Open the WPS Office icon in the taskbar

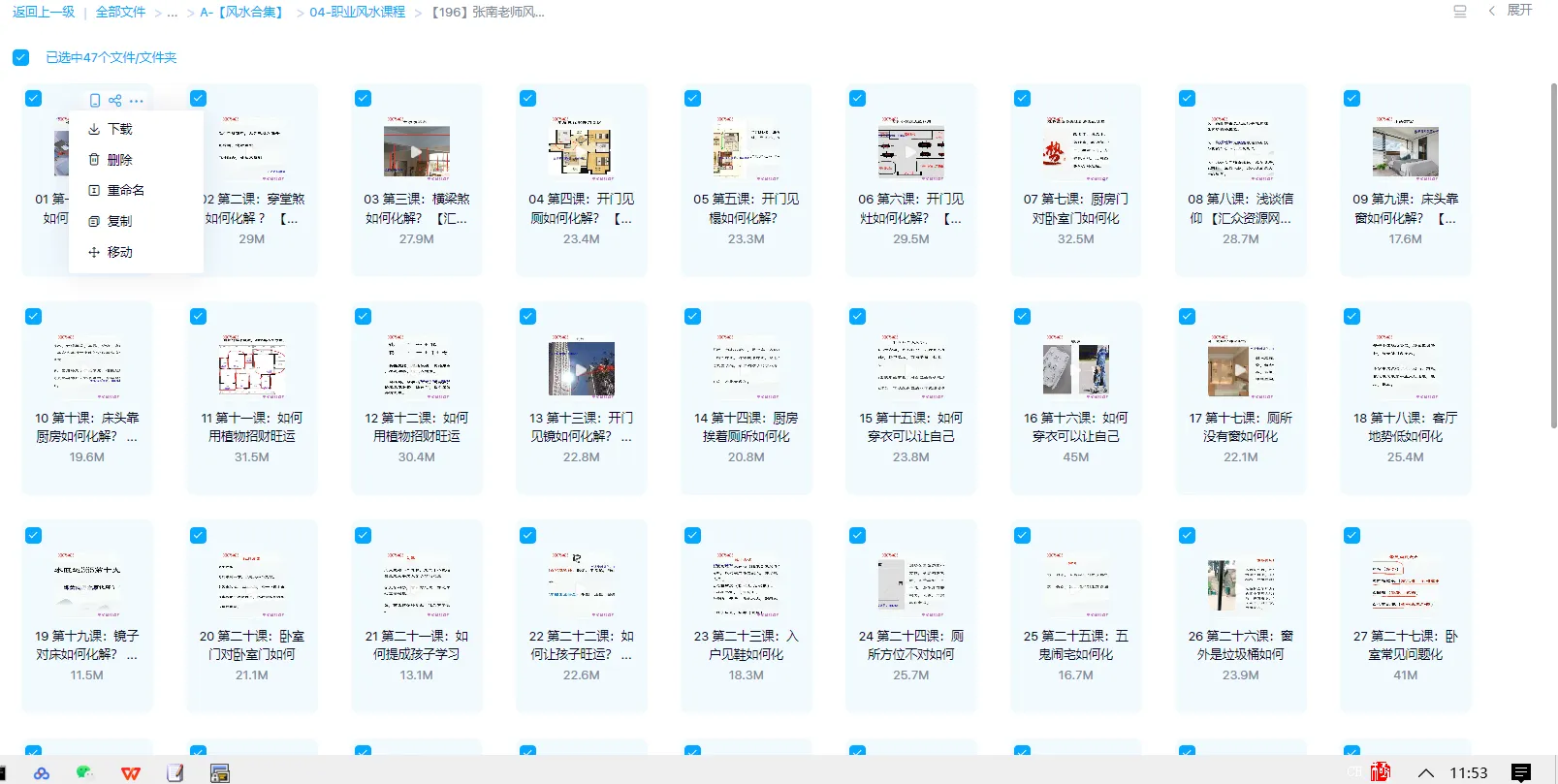(x=130, y=772)
